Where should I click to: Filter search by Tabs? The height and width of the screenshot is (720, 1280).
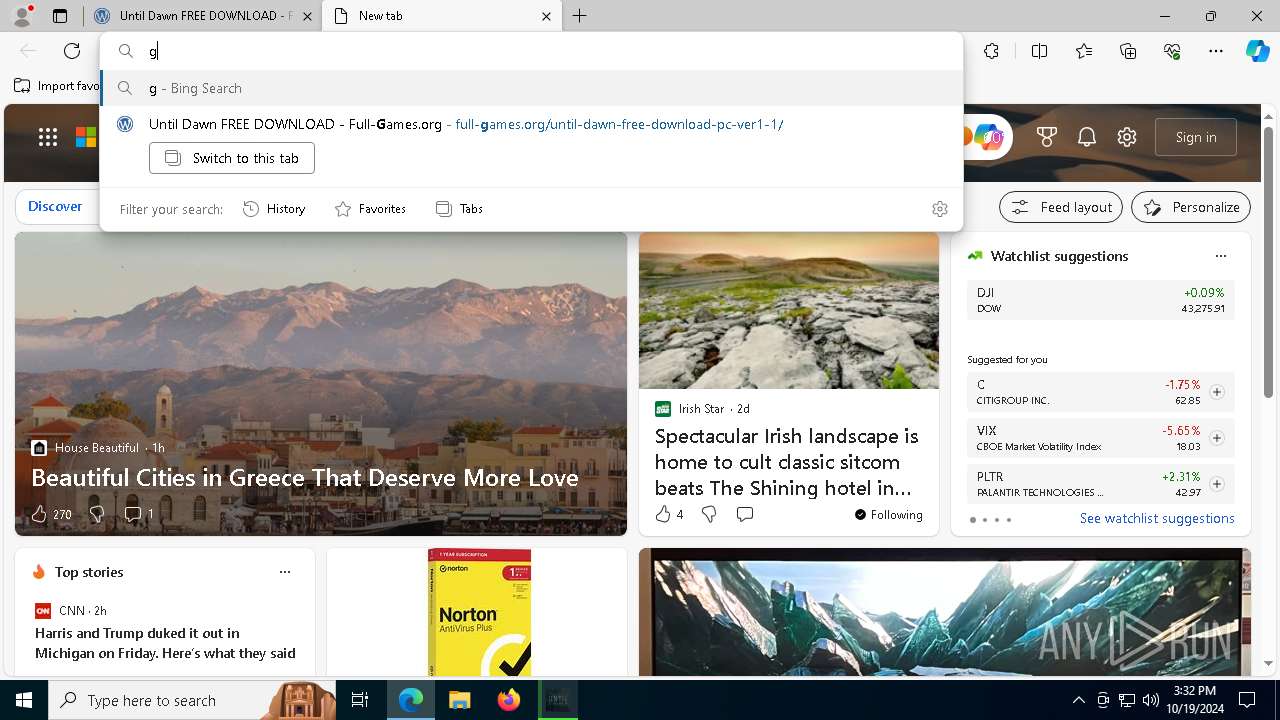(459, 209)
